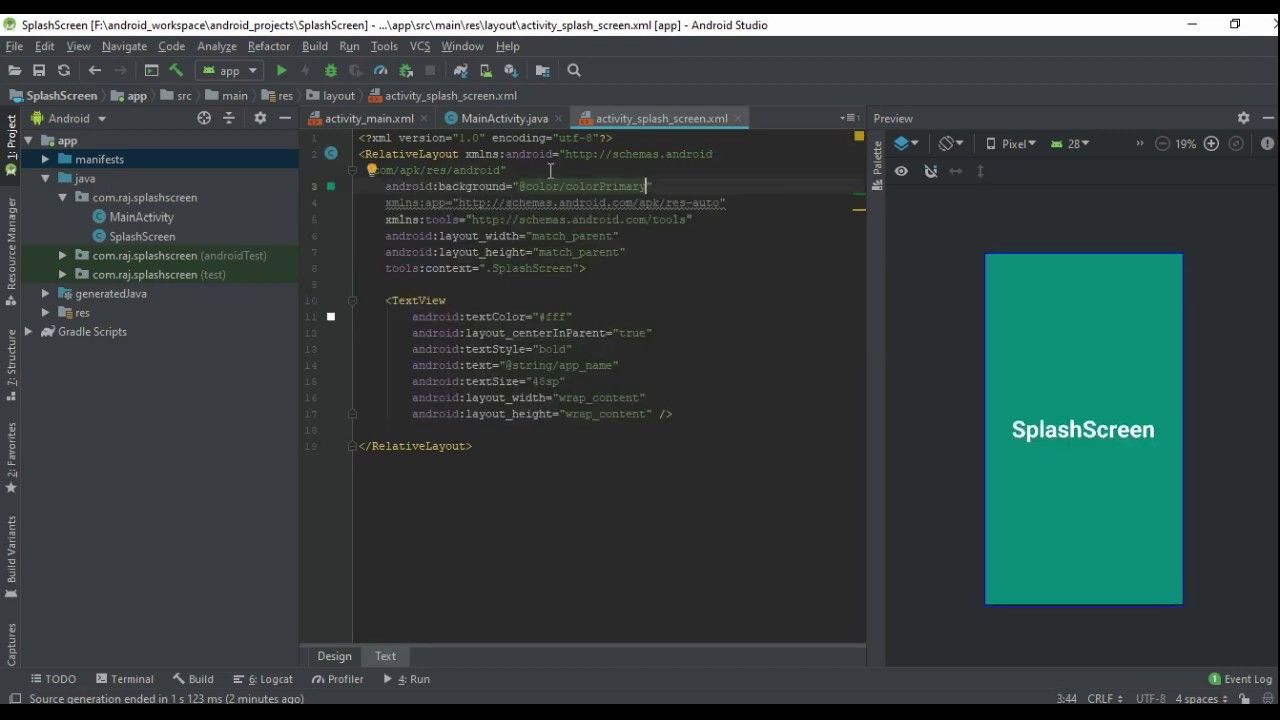Click Sync Project with Gradle Files icon

pyautogui.click(x=460, y=70)
